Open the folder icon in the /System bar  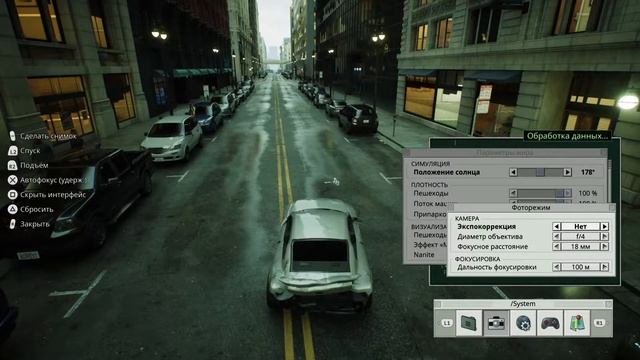(469, 323)
